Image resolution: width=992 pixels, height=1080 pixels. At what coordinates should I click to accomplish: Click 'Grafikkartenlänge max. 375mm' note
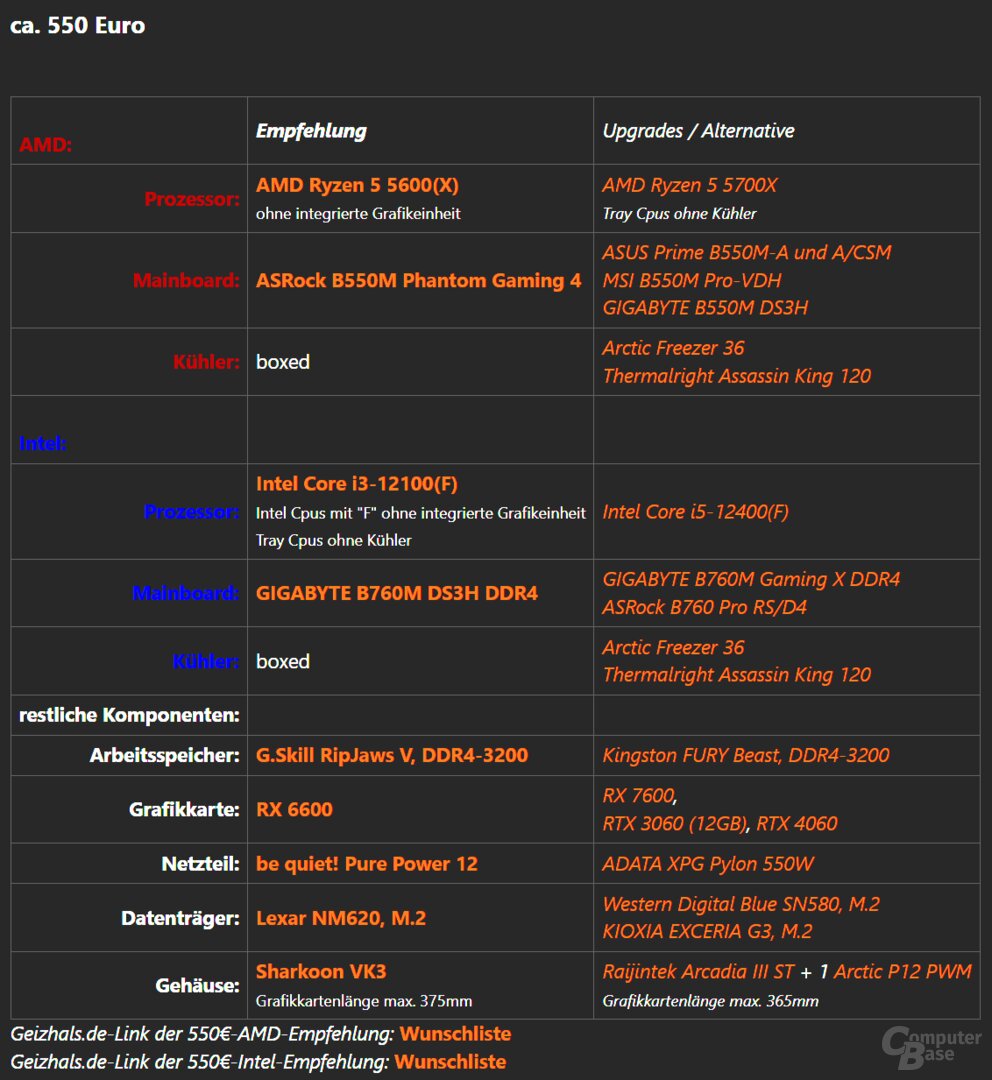click(364, 1001)
